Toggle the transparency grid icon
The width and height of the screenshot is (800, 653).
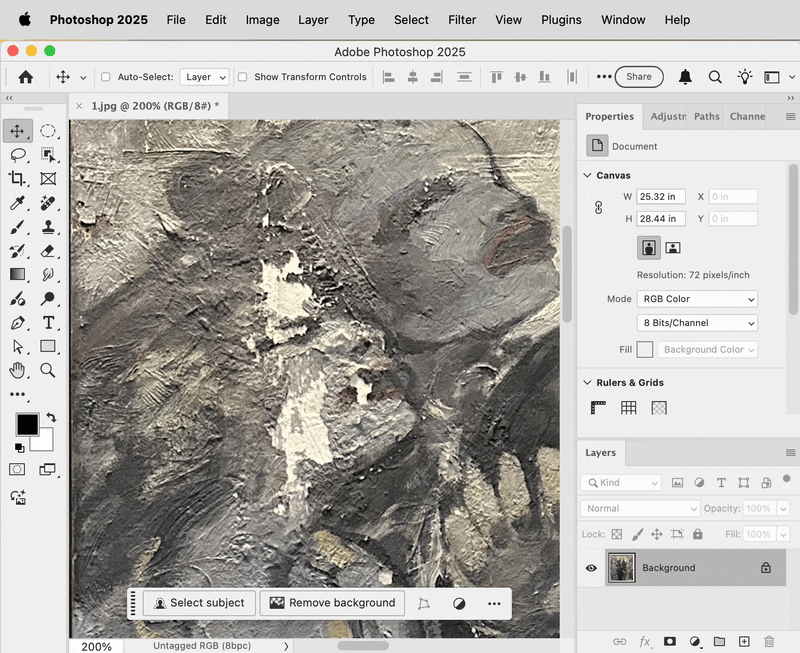[659, 408]
